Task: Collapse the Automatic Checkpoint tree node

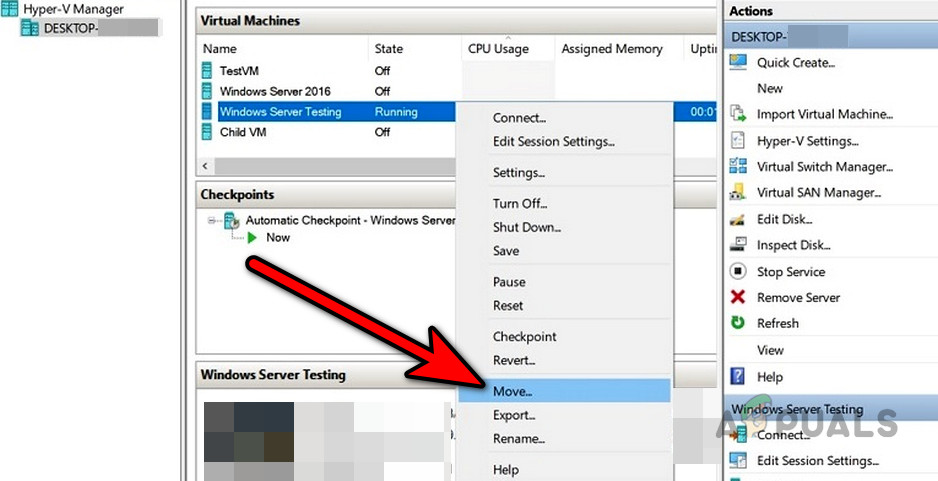Action: (211, 221)
